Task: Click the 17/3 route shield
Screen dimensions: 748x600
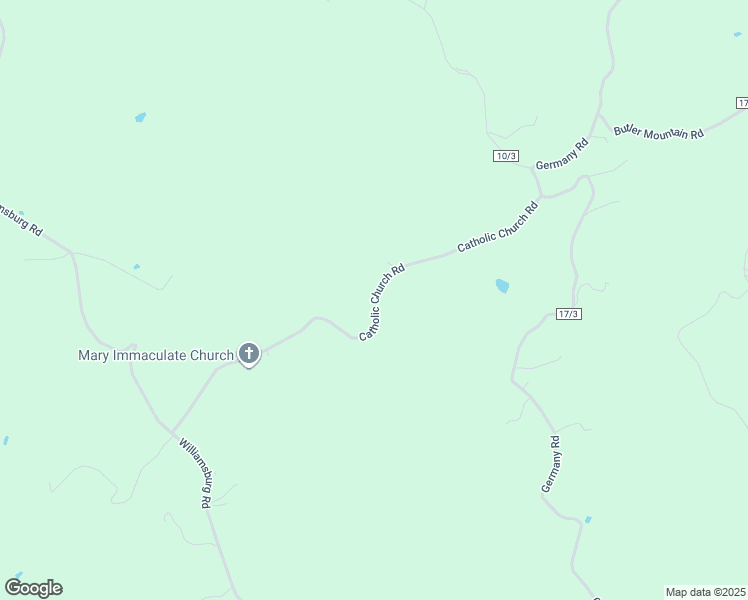Action: tap(569, 314)
